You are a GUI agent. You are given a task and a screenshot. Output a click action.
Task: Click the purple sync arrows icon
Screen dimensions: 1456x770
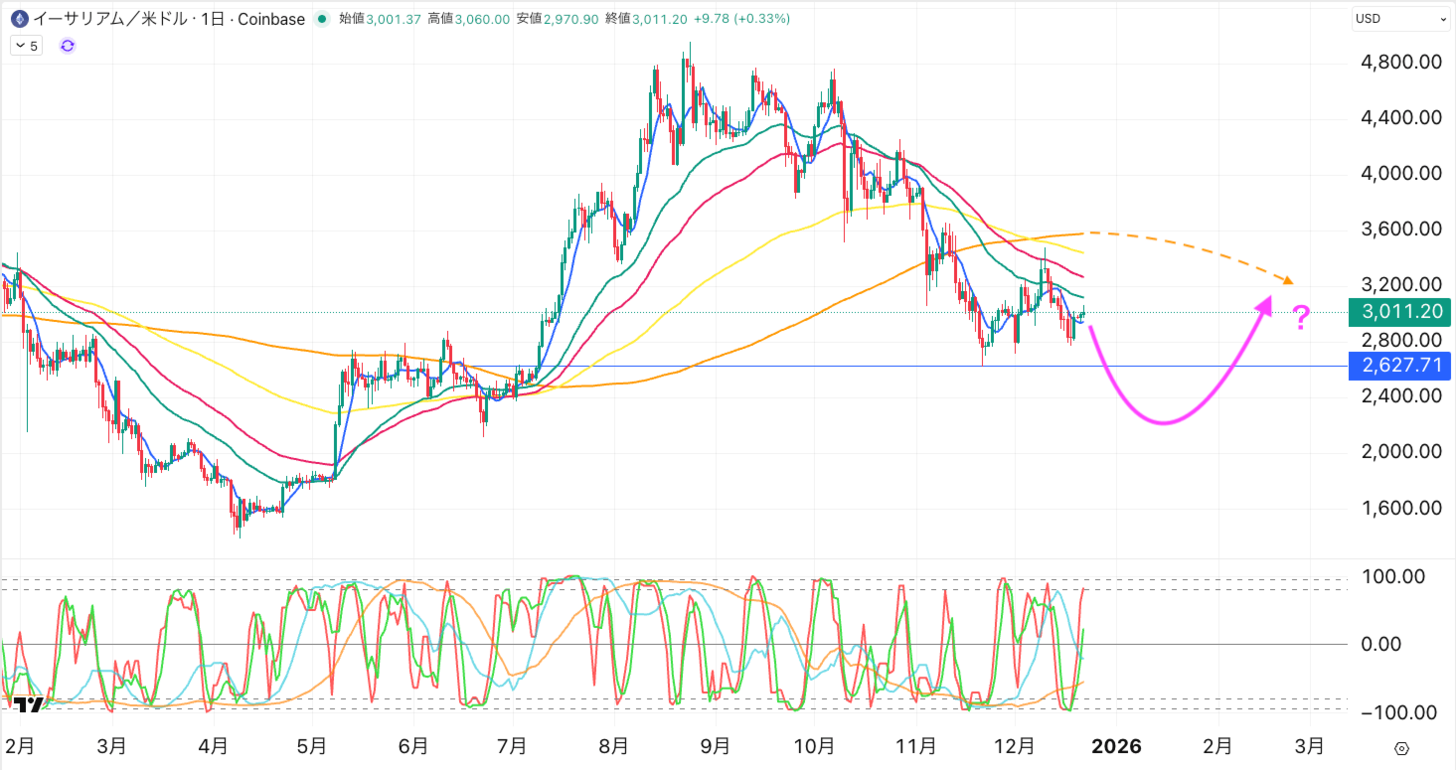pos(68,46)
